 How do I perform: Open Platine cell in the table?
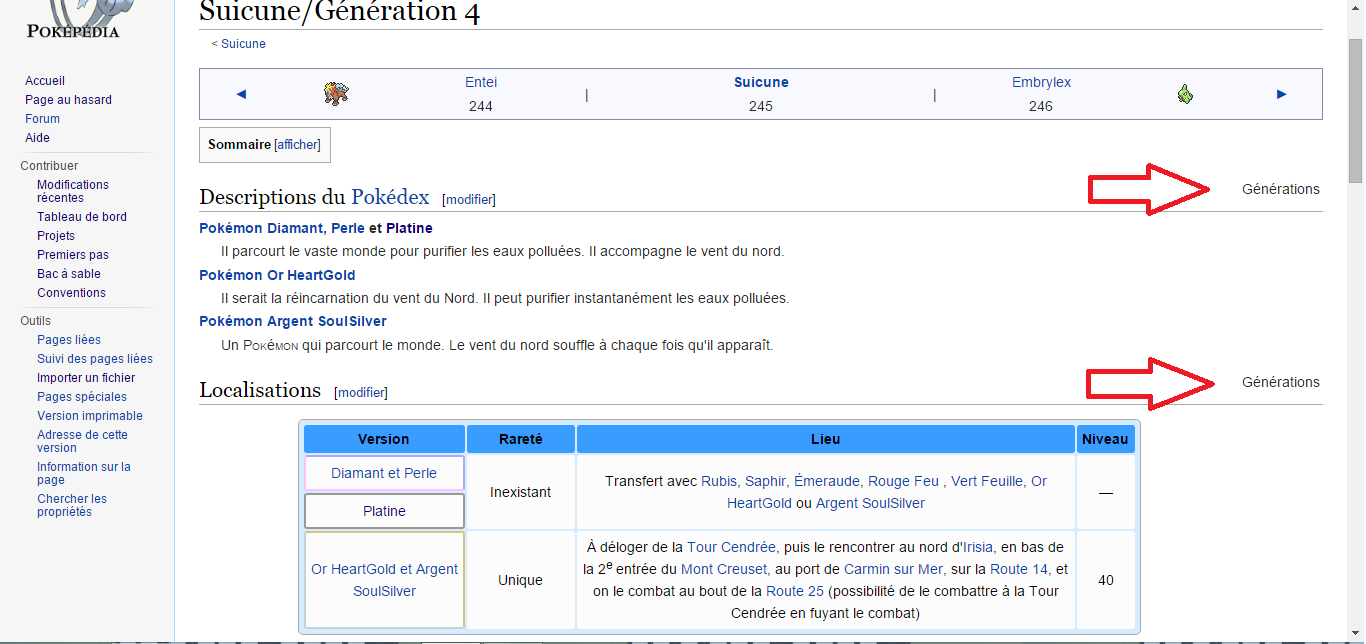click(x=384, y=511)
